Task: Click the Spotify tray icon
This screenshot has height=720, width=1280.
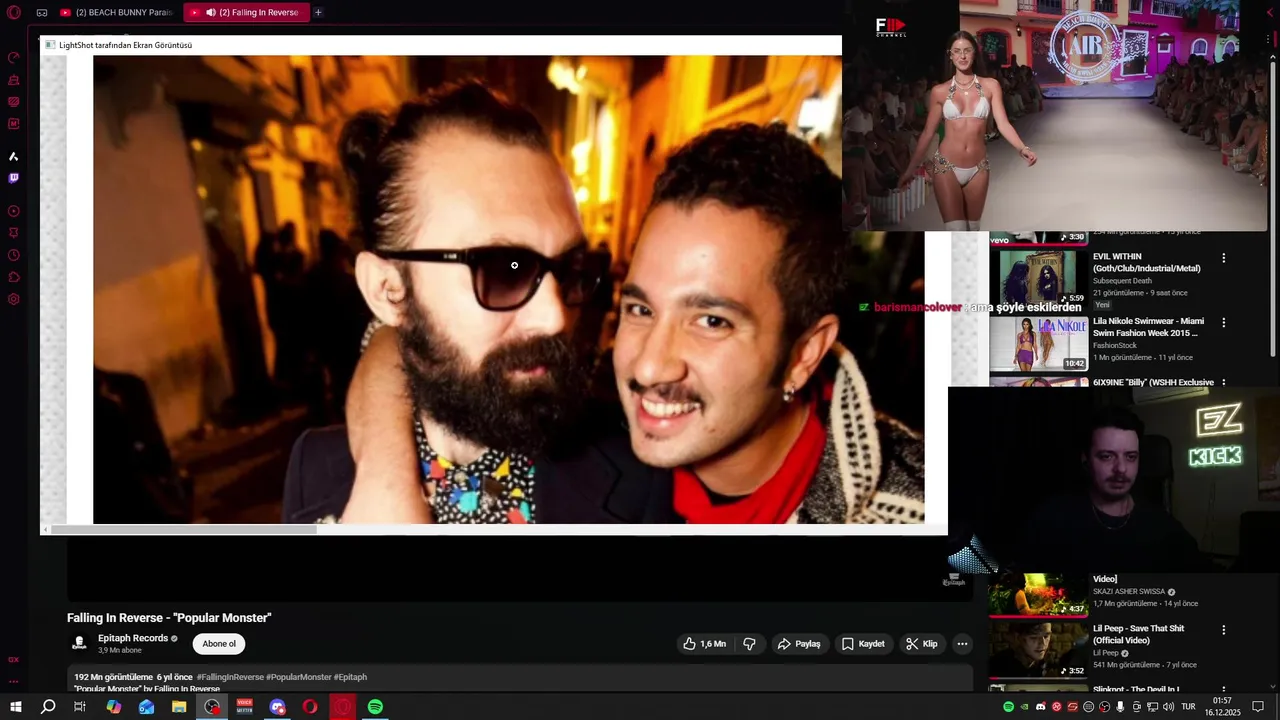Action: pos(1008,707)
